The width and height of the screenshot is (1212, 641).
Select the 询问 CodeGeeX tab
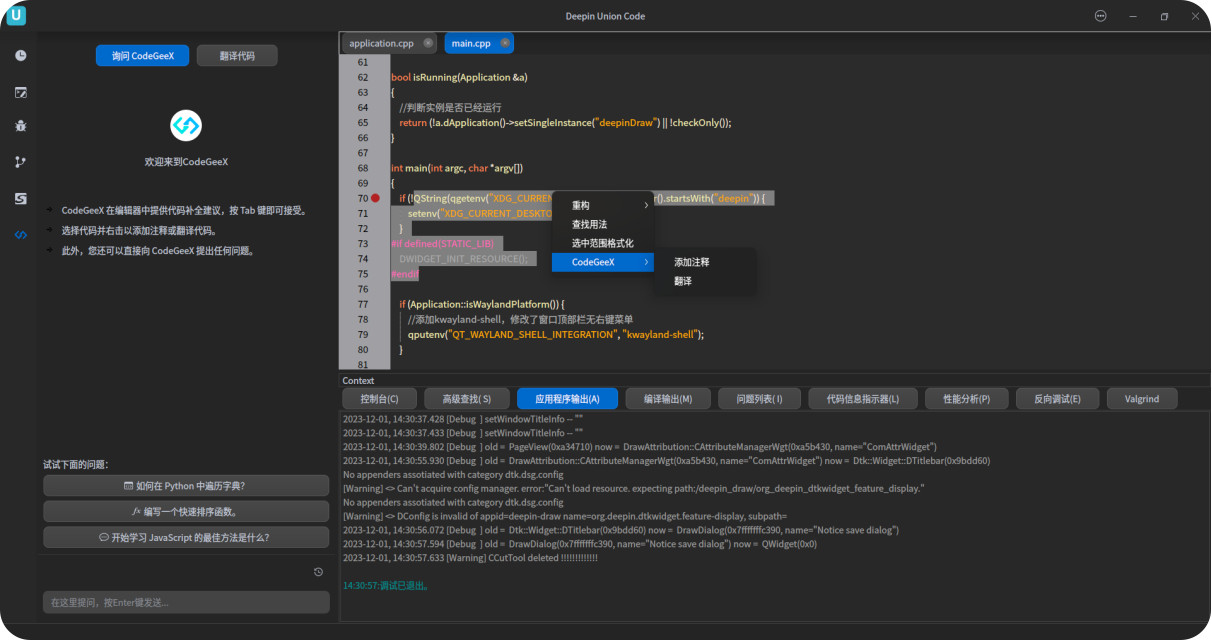pyautogui.click(x=143, y=56)
